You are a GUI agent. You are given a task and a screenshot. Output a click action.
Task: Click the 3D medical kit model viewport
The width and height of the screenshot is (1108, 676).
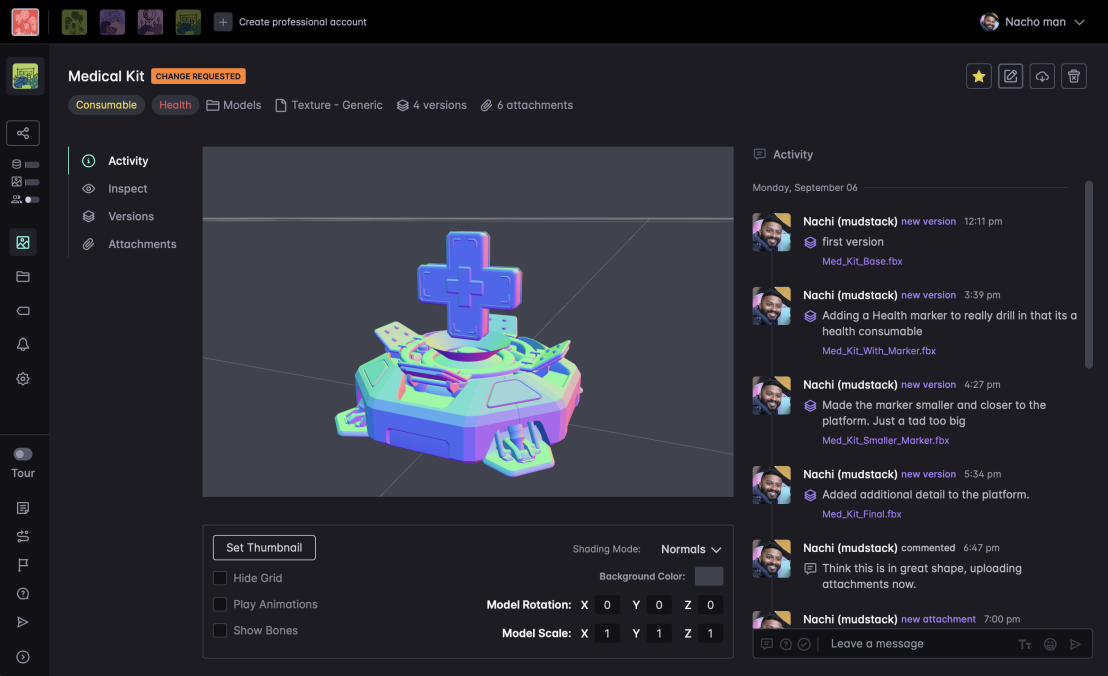click(x=468, y=321)
